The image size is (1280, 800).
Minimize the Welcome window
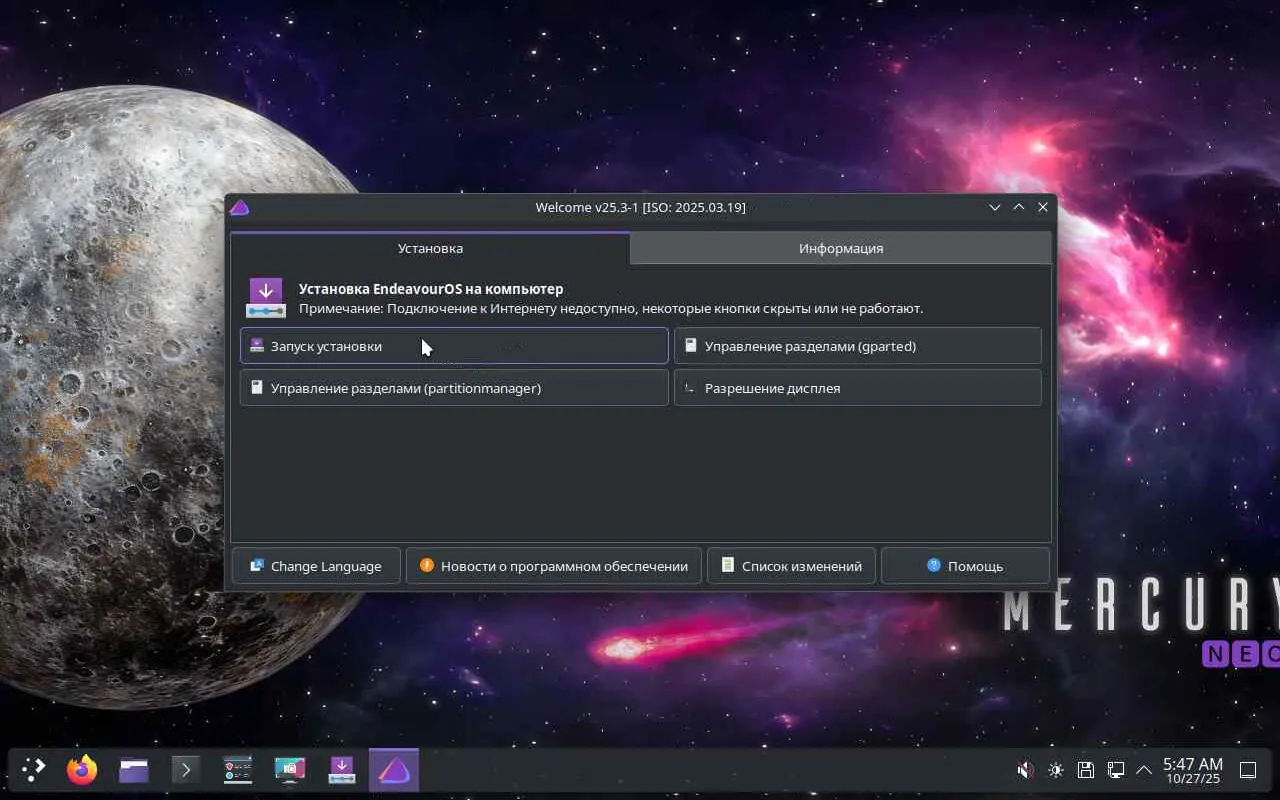click(x=995, y=207)
